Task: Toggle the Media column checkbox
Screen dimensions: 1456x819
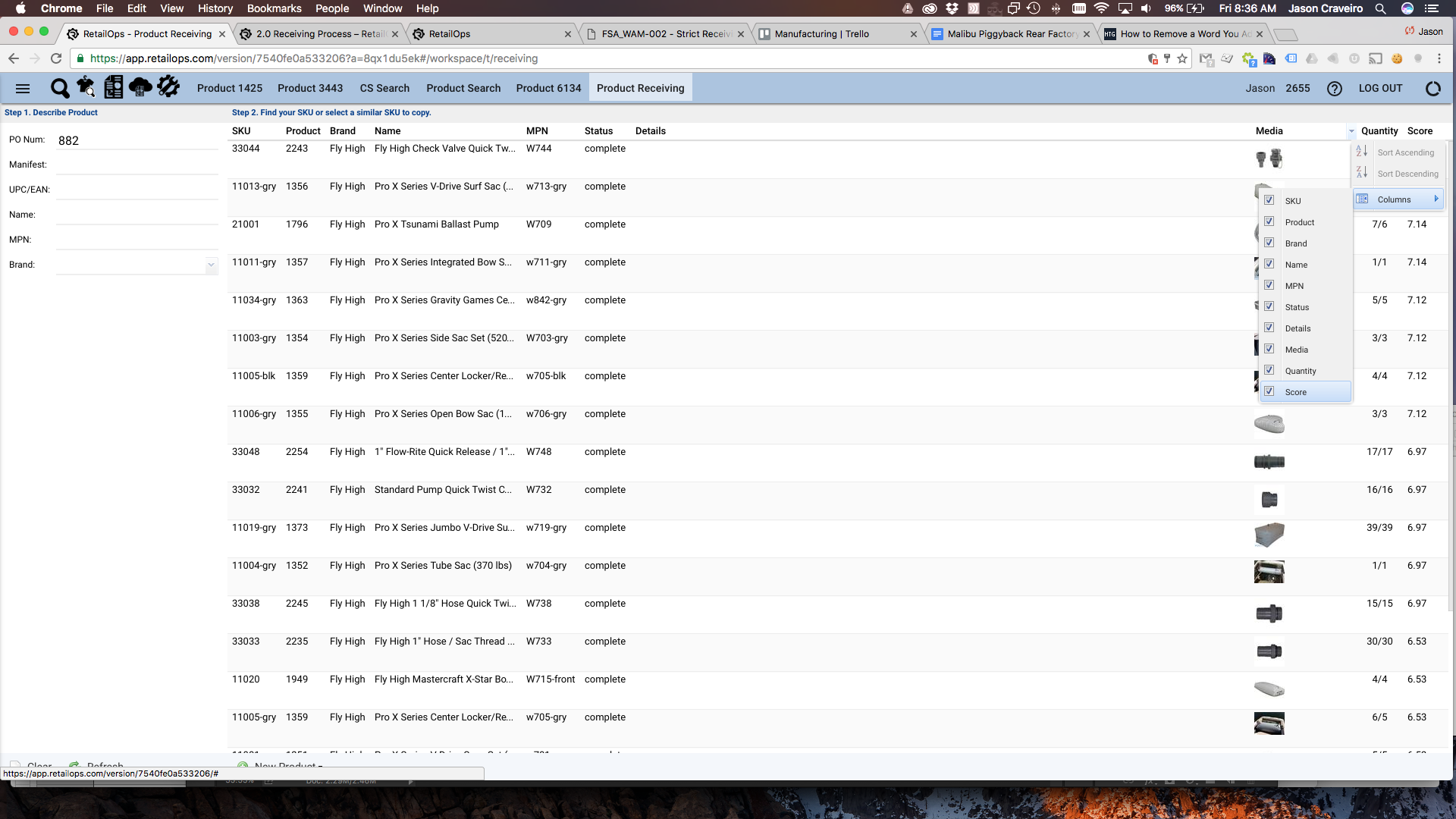Action: tap(1269, 350)
